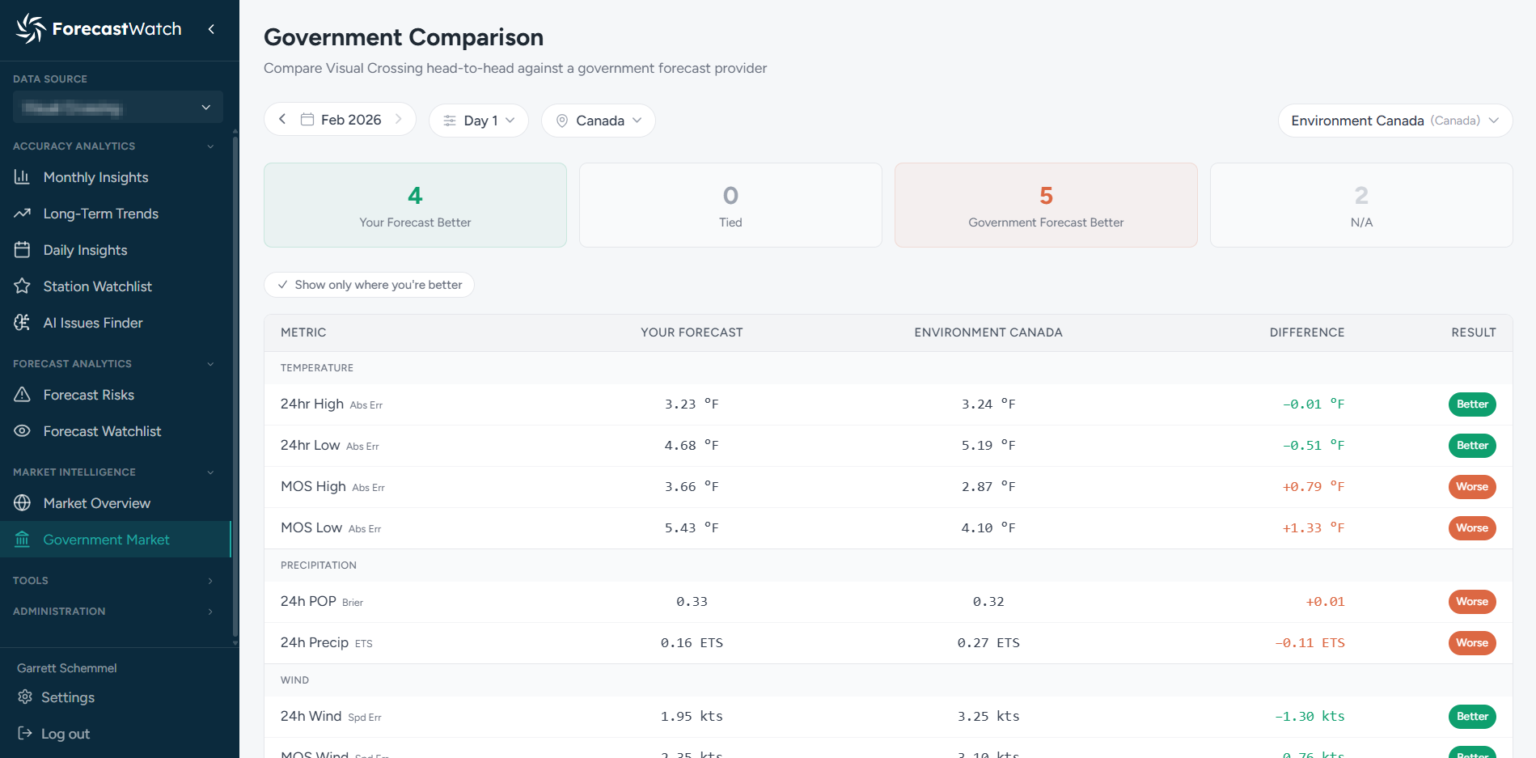Go to previous month before Feb 2026
Screen dimensions: 1536x758
coord(282,119)
